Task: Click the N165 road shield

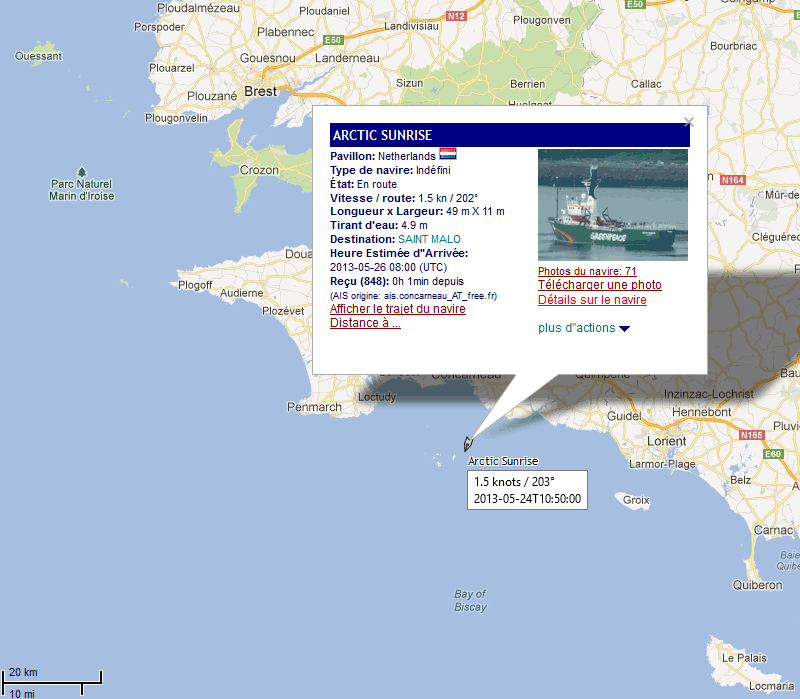Action: point(752,435)
